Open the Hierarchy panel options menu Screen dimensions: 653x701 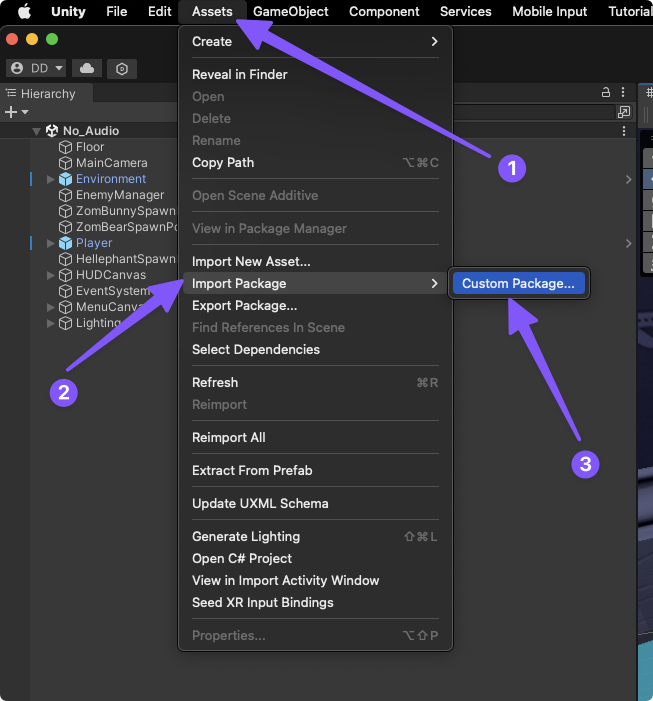point(624,92)
